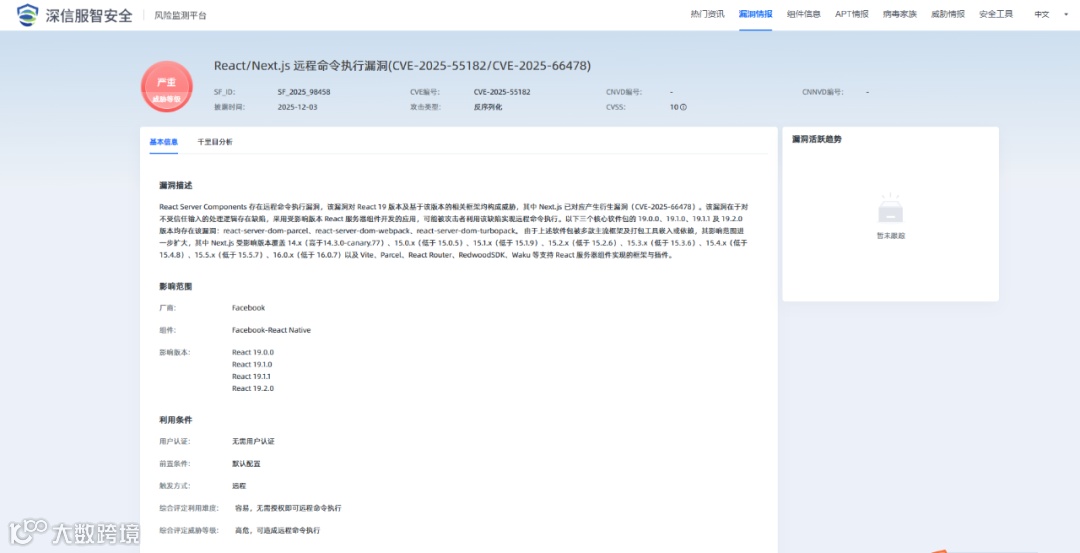1080x553 pixels.
Task: Navigate to 威胁情报 in the top nav
Action: point(948,14)
